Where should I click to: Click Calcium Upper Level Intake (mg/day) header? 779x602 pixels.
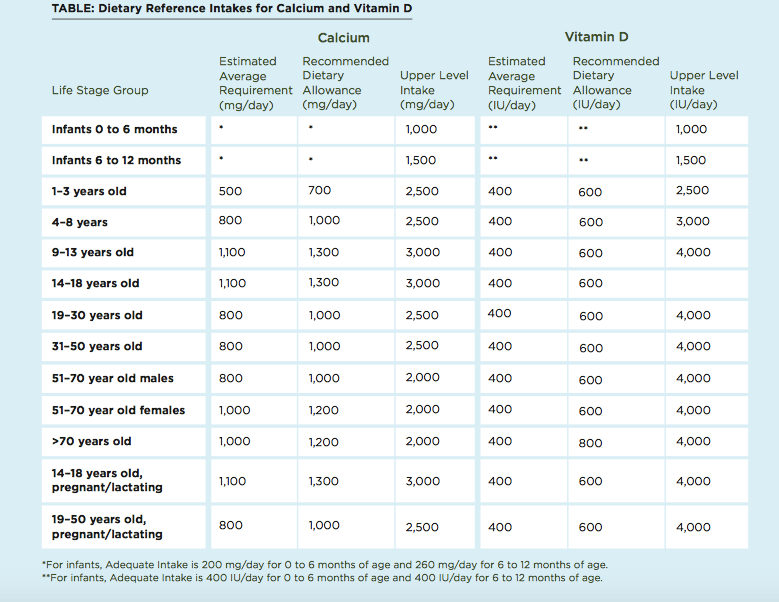click(434, 90)
